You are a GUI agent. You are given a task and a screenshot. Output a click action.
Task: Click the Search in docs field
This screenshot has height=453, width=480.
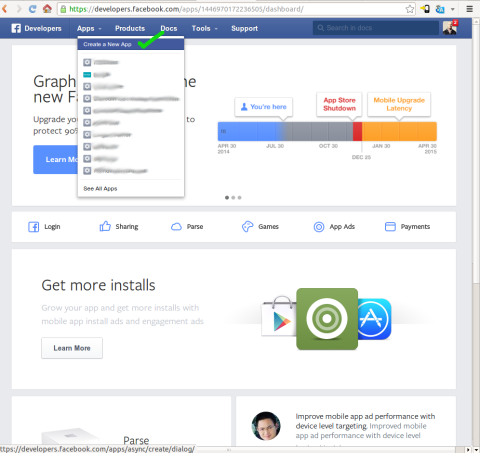pos(376,28)
